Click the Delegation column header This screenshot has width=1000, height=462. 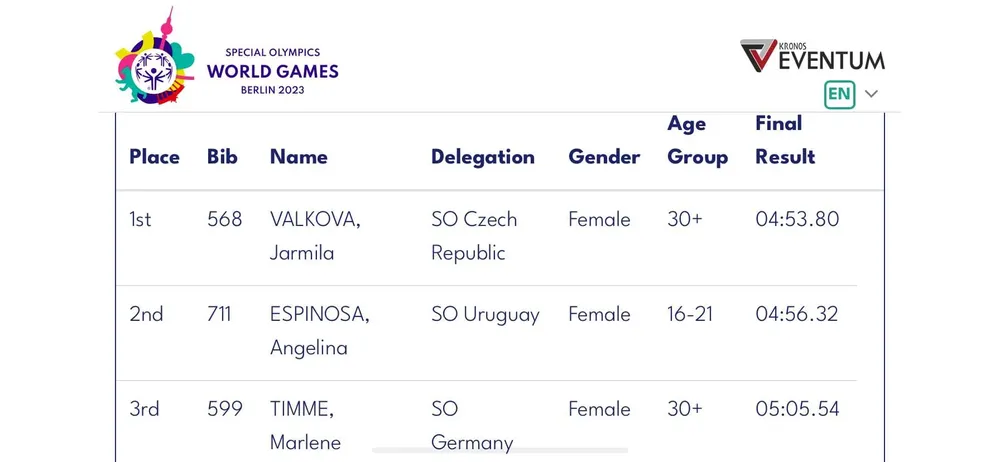(x=482, y=157)
